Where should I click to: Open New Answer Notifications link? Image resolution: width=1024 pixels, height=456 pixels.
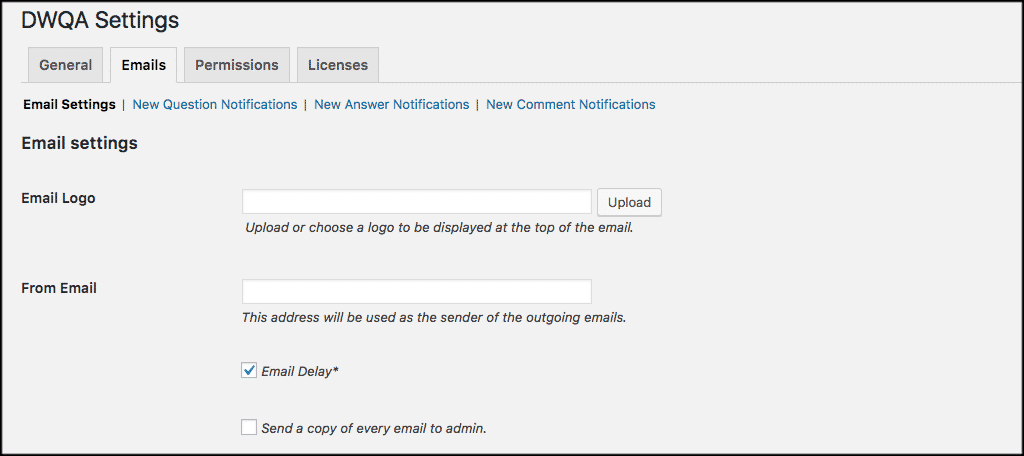pyautogui.click(x=392, y=105)
